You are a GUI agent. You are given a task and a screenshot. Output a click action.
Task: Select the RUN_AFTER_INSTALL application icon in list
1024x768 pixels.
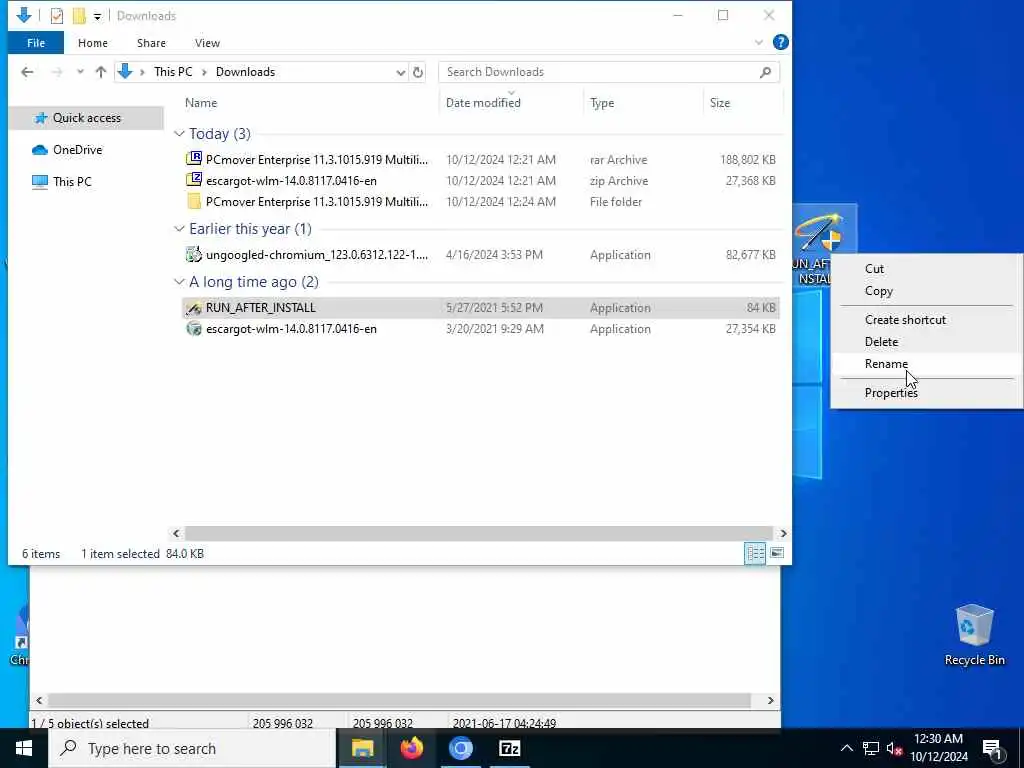(x=194, y=308)
